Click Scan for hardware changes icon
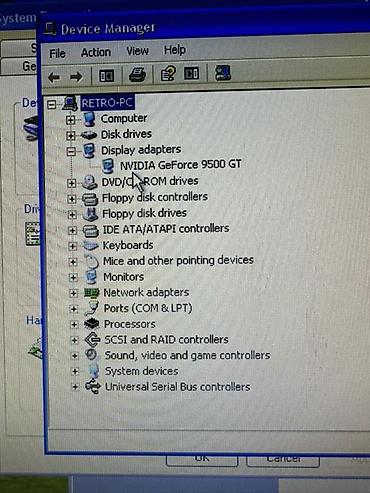 (223, 72)
